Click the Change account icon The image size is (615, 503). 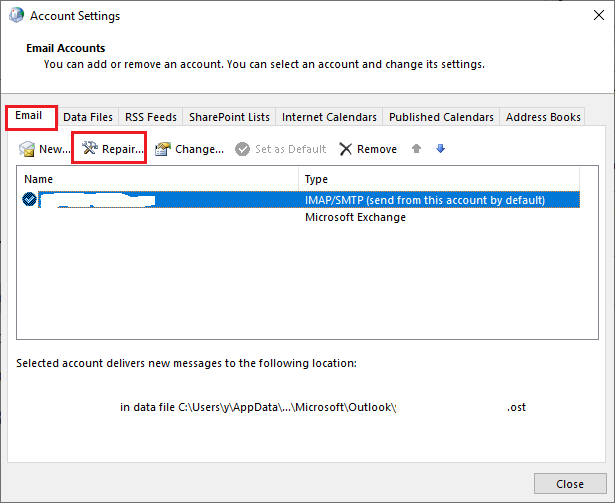click(x=163, y=149)
